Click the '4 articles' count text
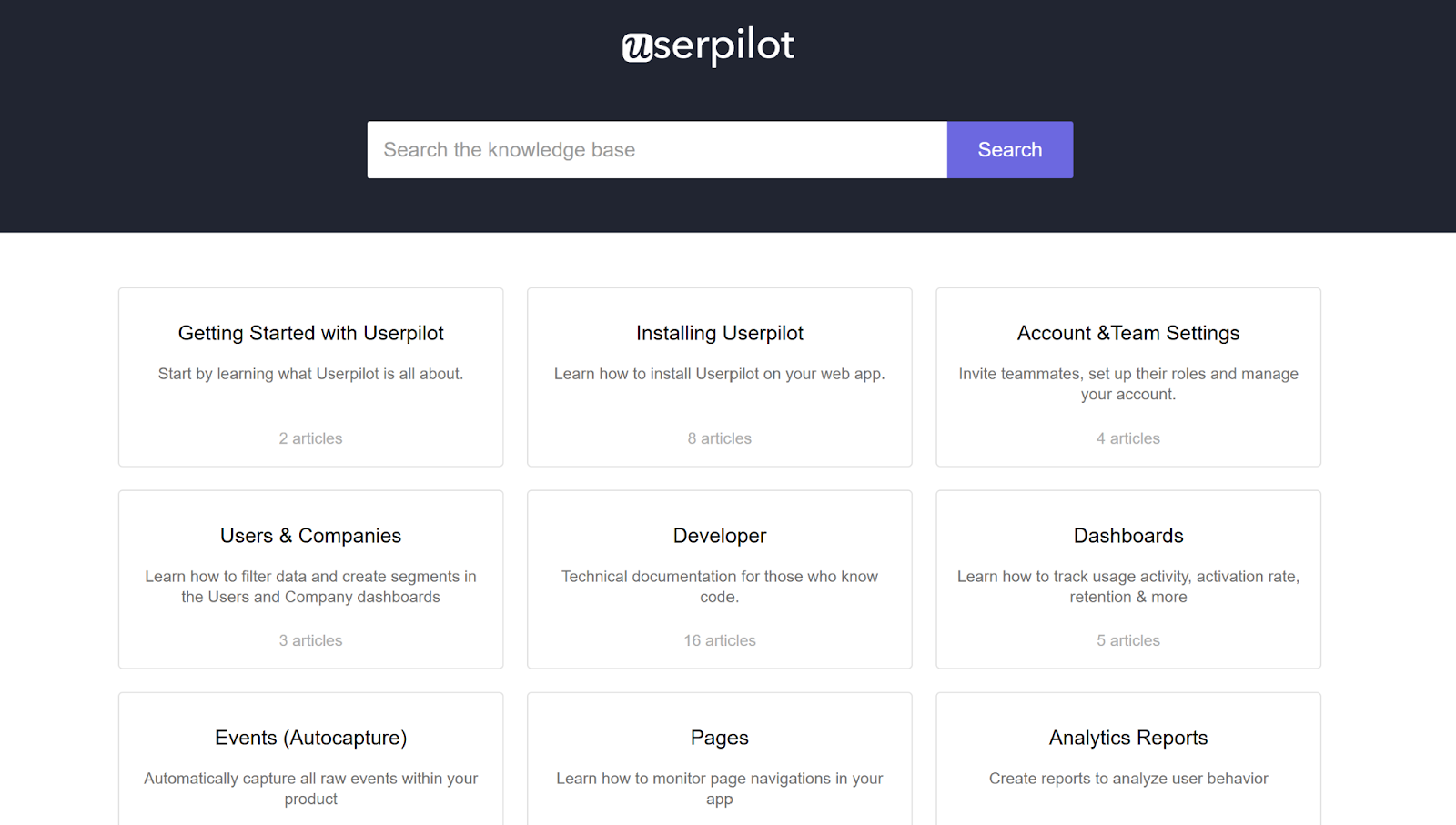Image resolution: width=1456 pixels, height=825 pixels. click(x=1128, y=438)
